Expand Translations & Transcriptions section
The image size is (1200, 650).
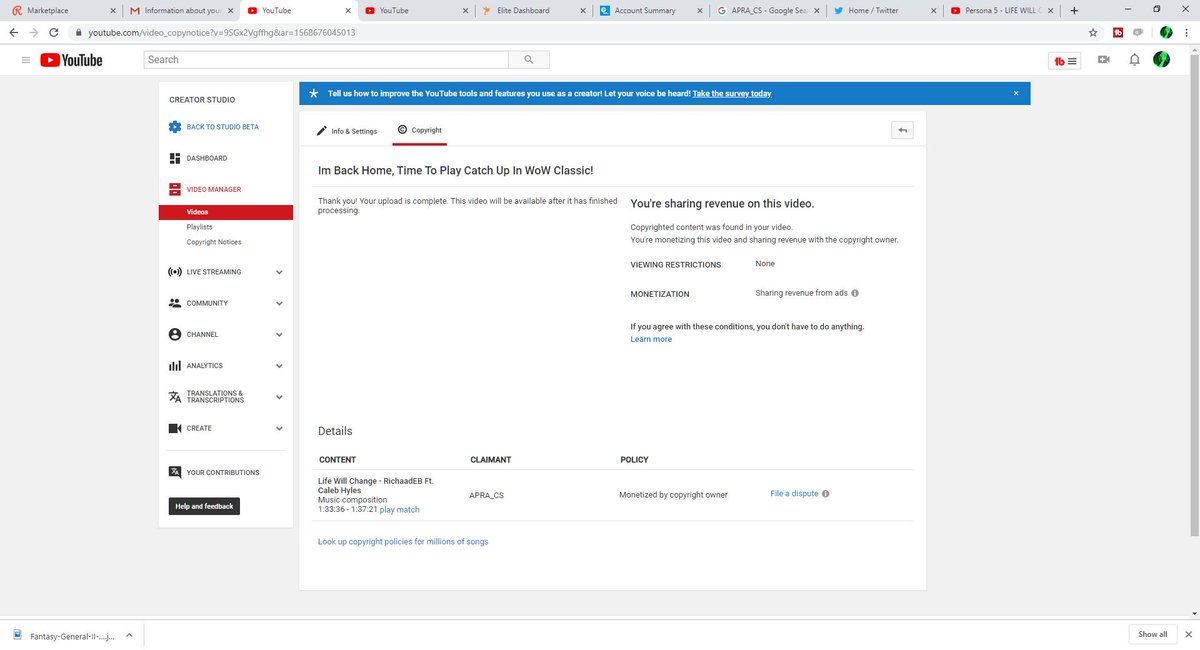pyautogui.click(x=279, y=397)
